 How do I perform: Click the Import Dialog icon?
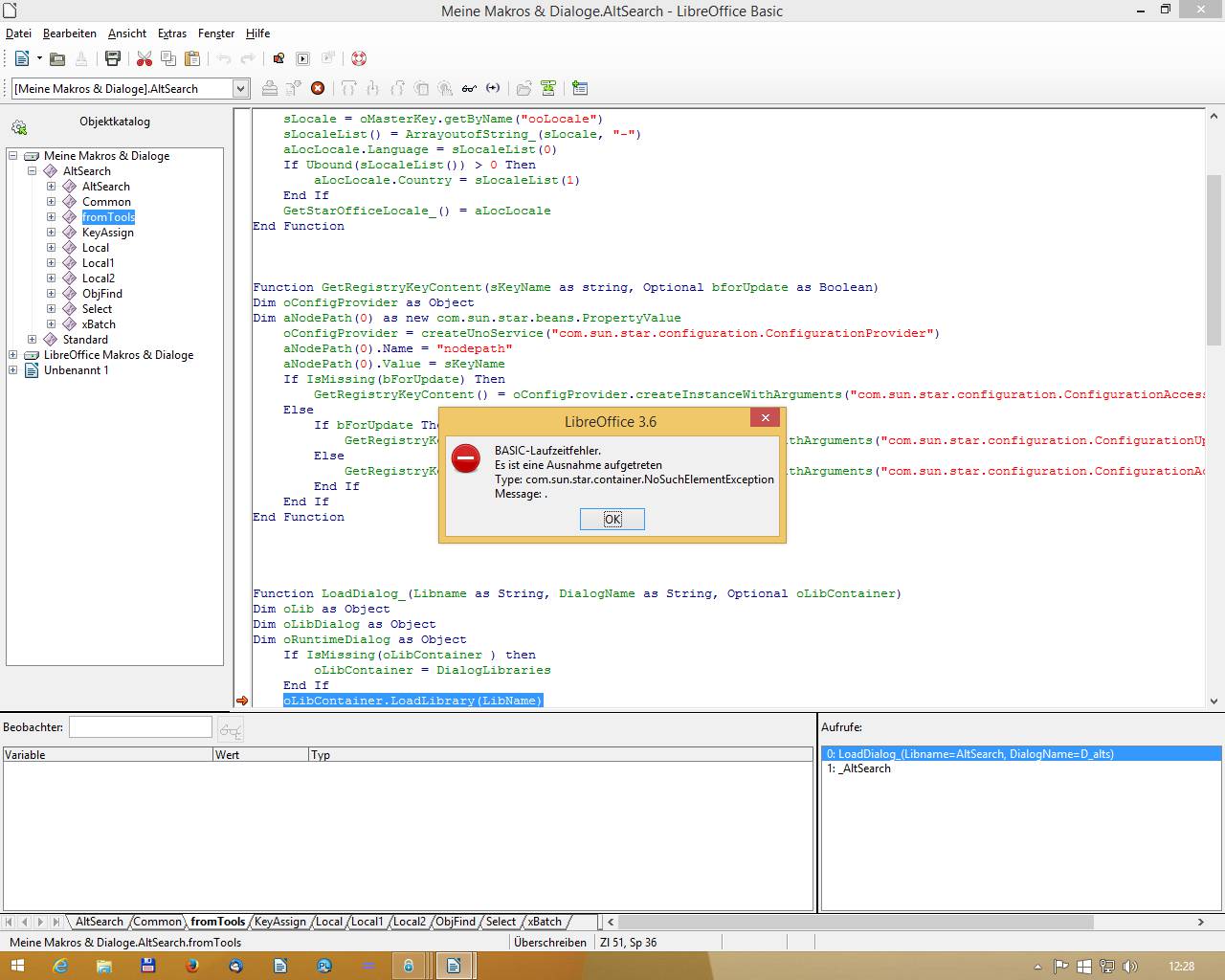[x=580, y=88]
